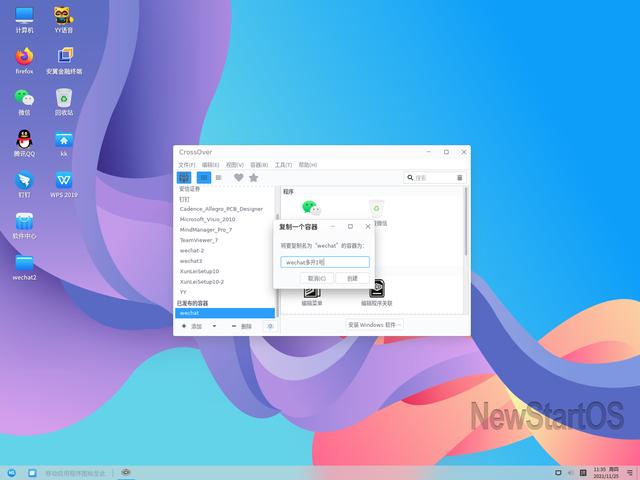Click the 取消 button in the dialog
The width and height of the screenshot is (640, 480).
coord(317,278)
